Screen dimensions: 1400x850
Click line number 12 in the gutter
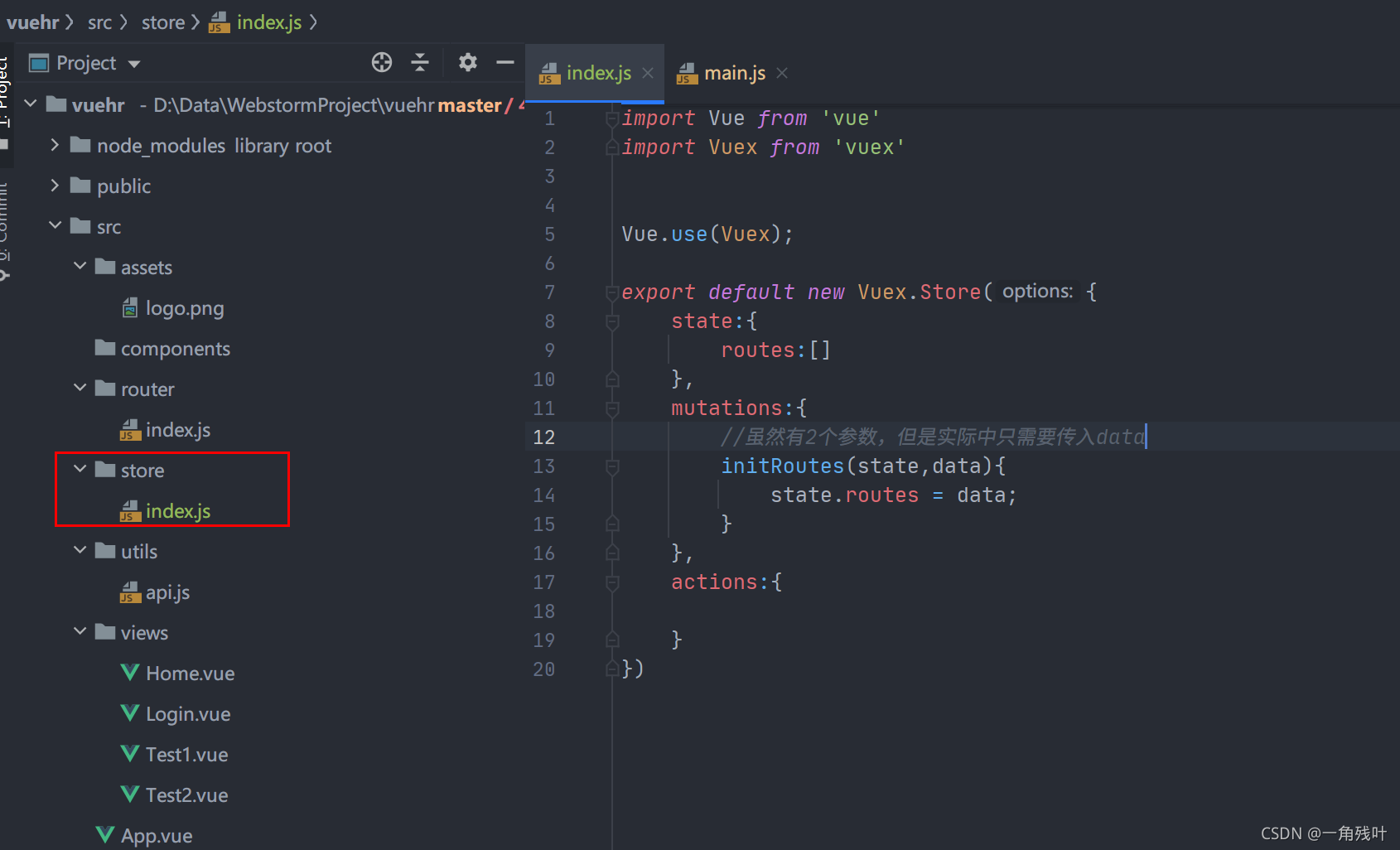pos(543,437)
